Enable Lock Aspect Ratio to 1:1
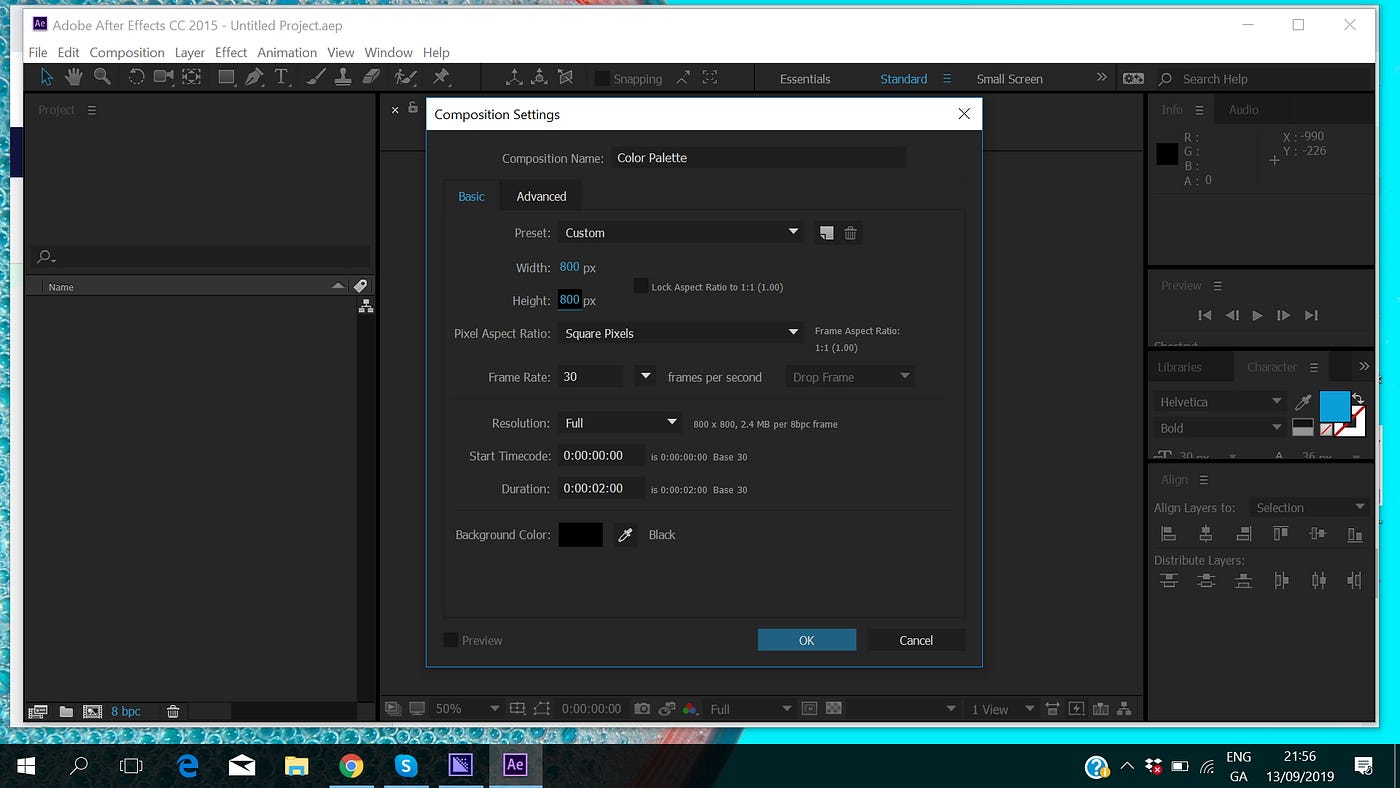 [639, 285]
